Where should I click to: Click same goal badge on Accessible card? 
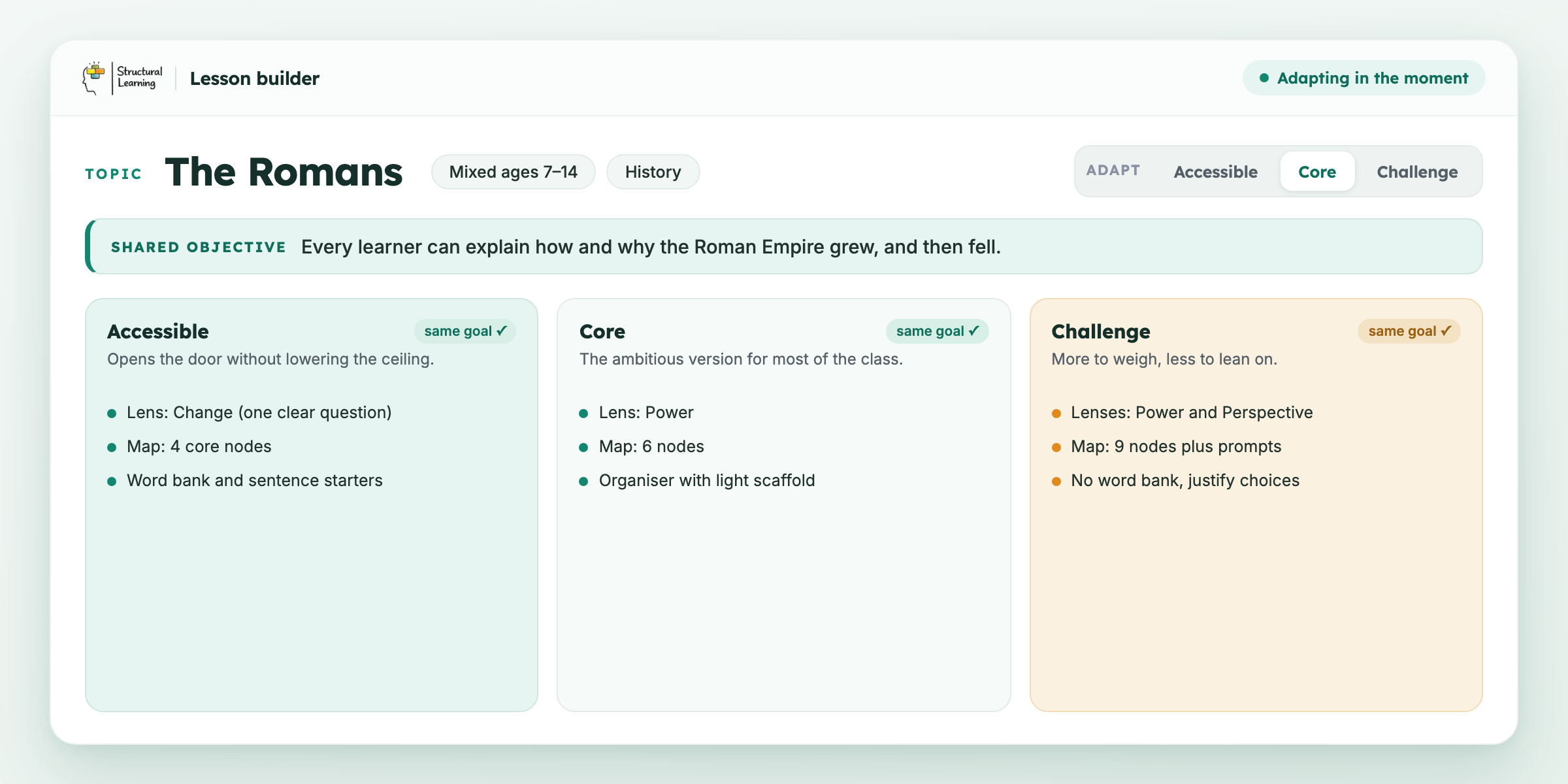click(x=465, y=331)
